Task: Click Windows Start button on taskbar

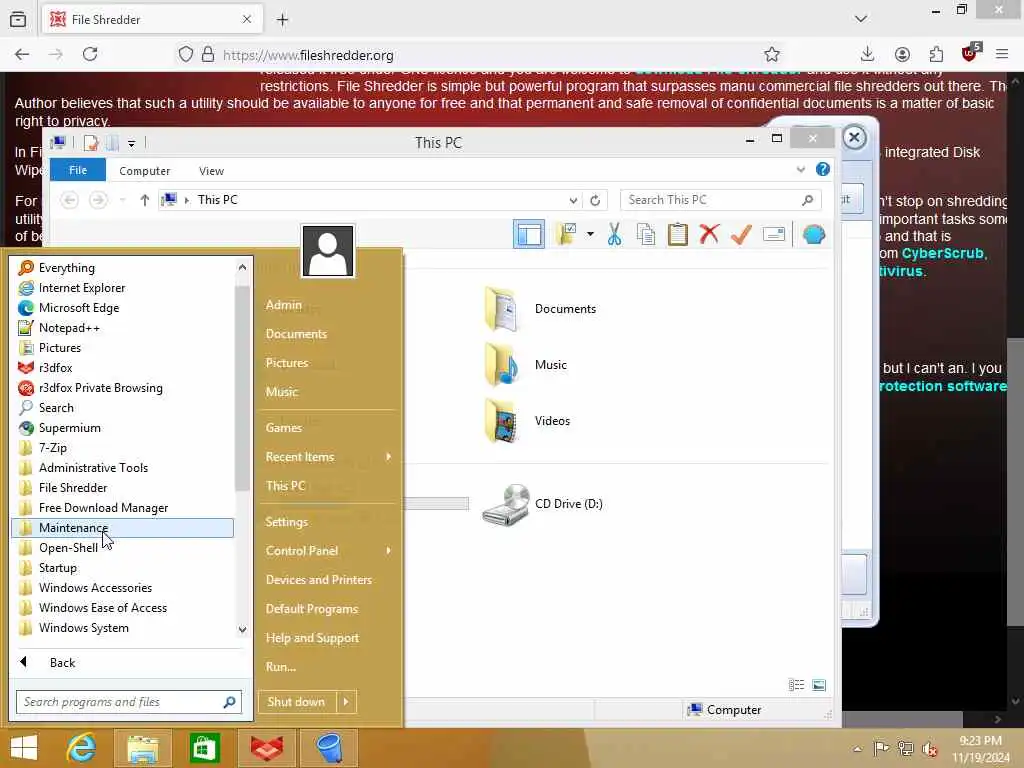Action: (24, 748)
